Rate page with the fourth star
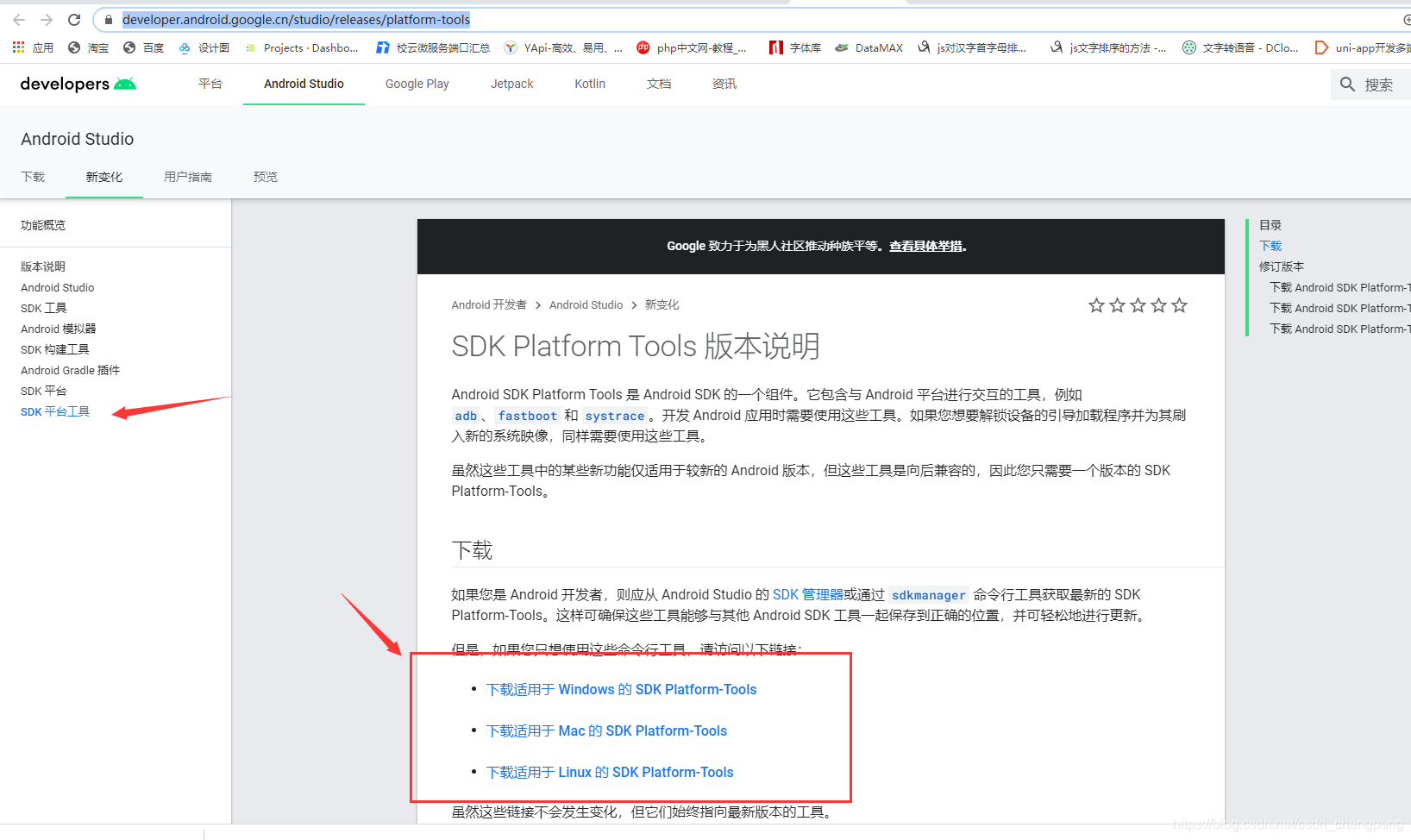Image resolution: width=1411 pixels, height=840 pixels. click(x=1158, y=305)
